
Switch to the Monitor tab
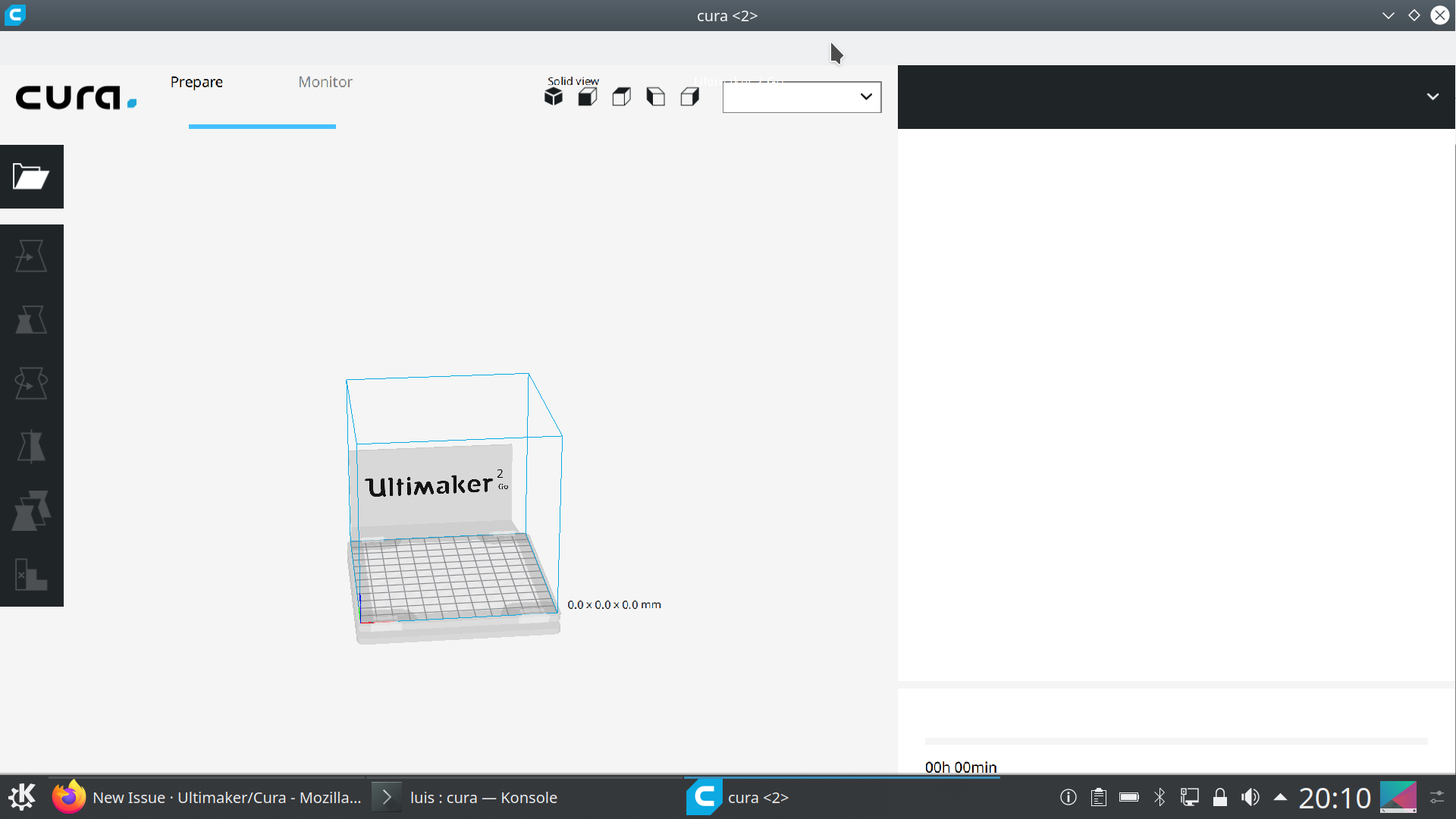pos(325,82)
